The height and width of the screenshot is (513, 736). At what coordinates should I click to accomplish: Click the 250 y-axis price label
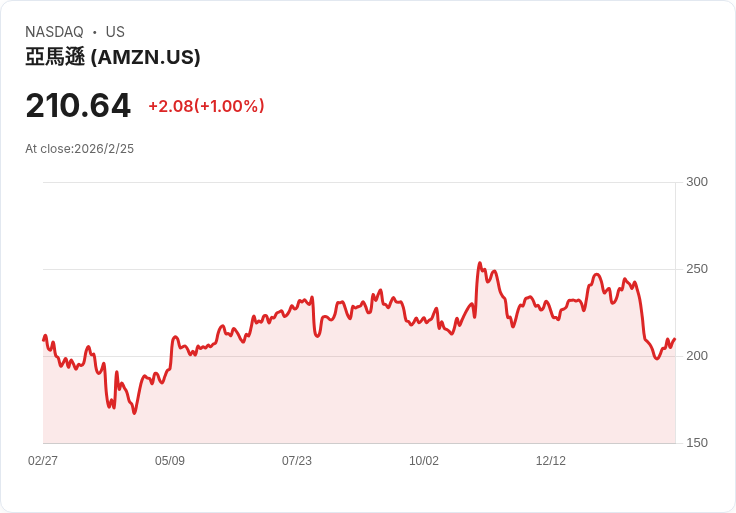coord(697,269)
